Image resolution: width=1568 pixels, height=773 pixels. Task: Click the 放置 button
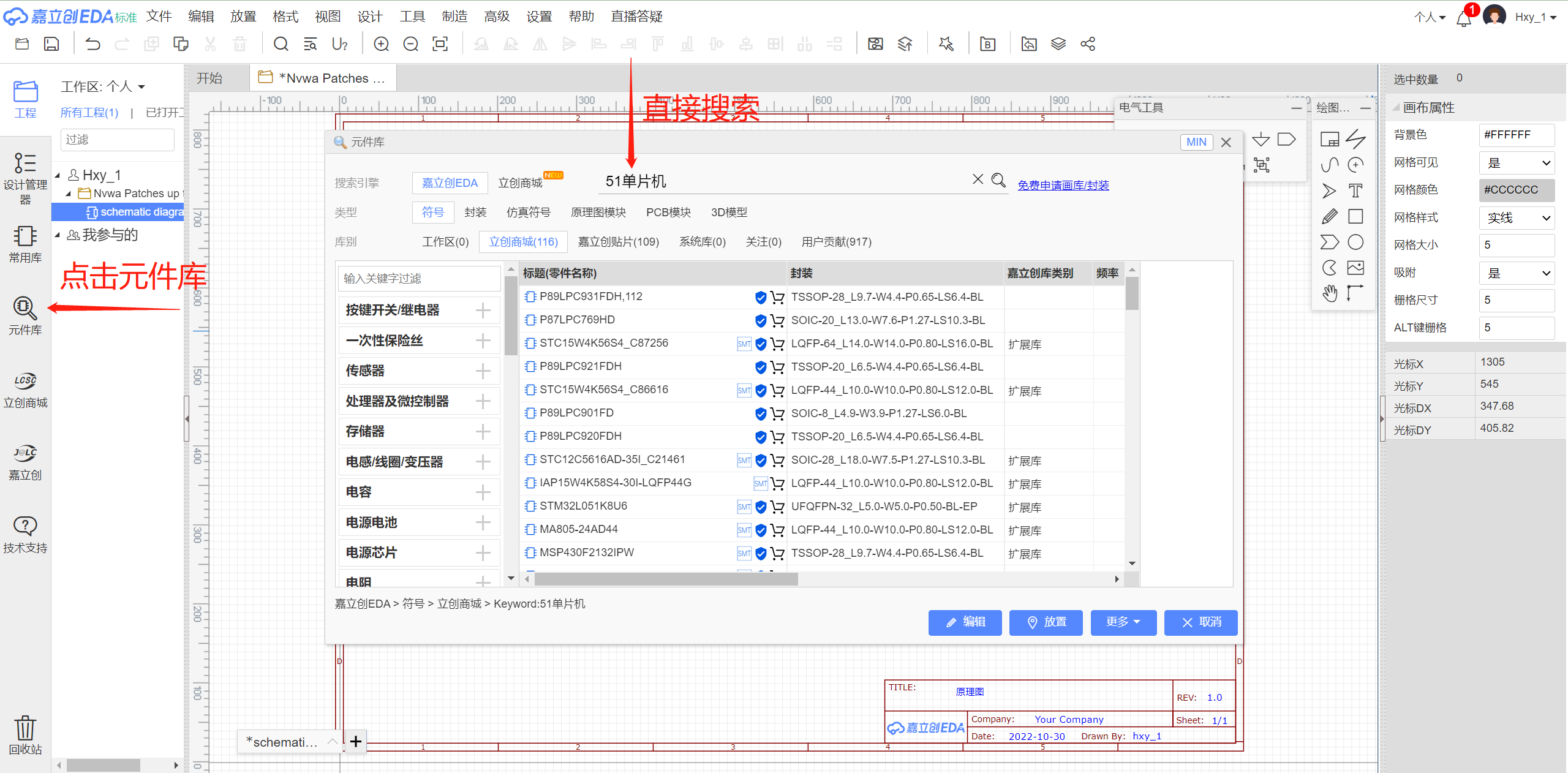(x=1046, y=622)
